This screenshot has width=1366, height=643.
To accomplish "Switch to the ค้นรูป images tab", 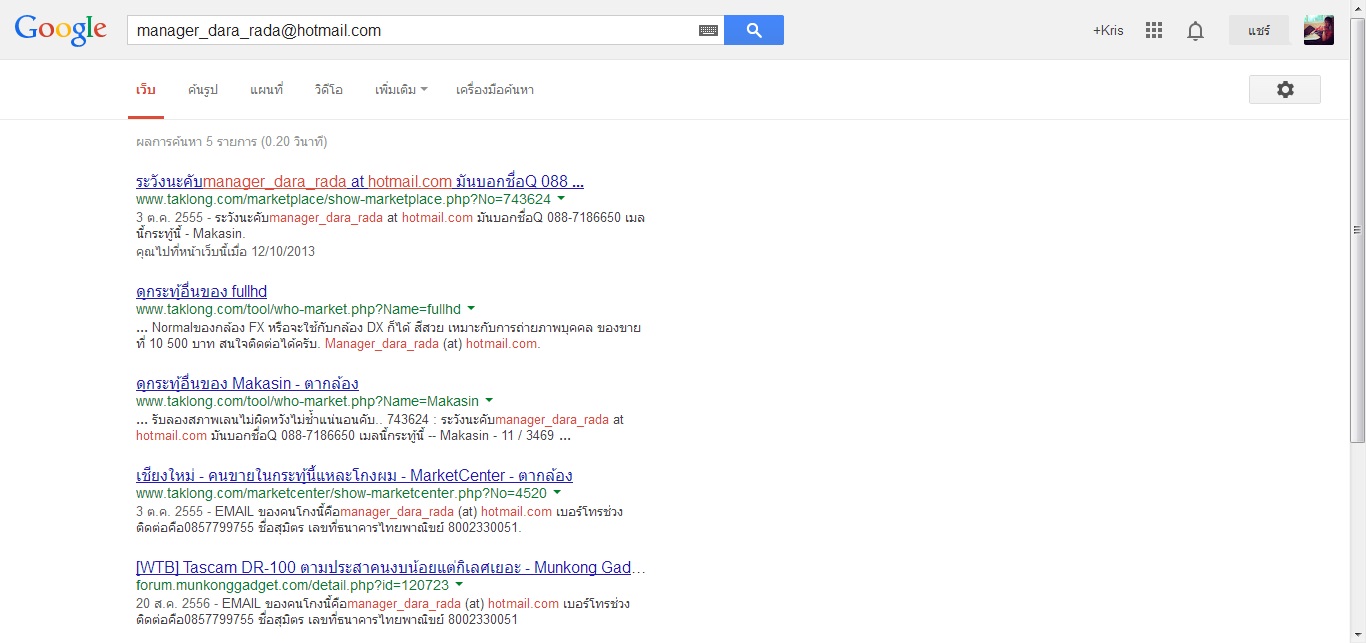I will coord(203,90).
